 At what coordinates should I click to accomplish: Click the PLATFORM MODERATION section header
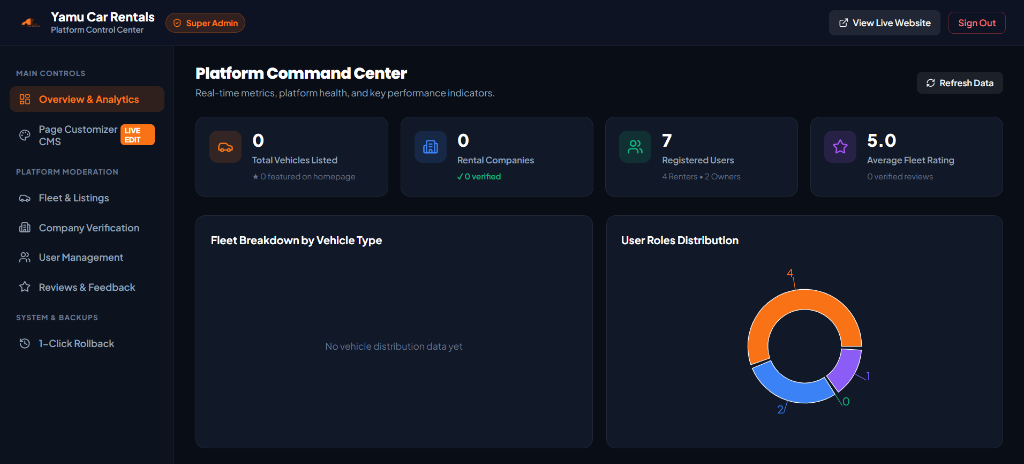click(x=67, y=172)
